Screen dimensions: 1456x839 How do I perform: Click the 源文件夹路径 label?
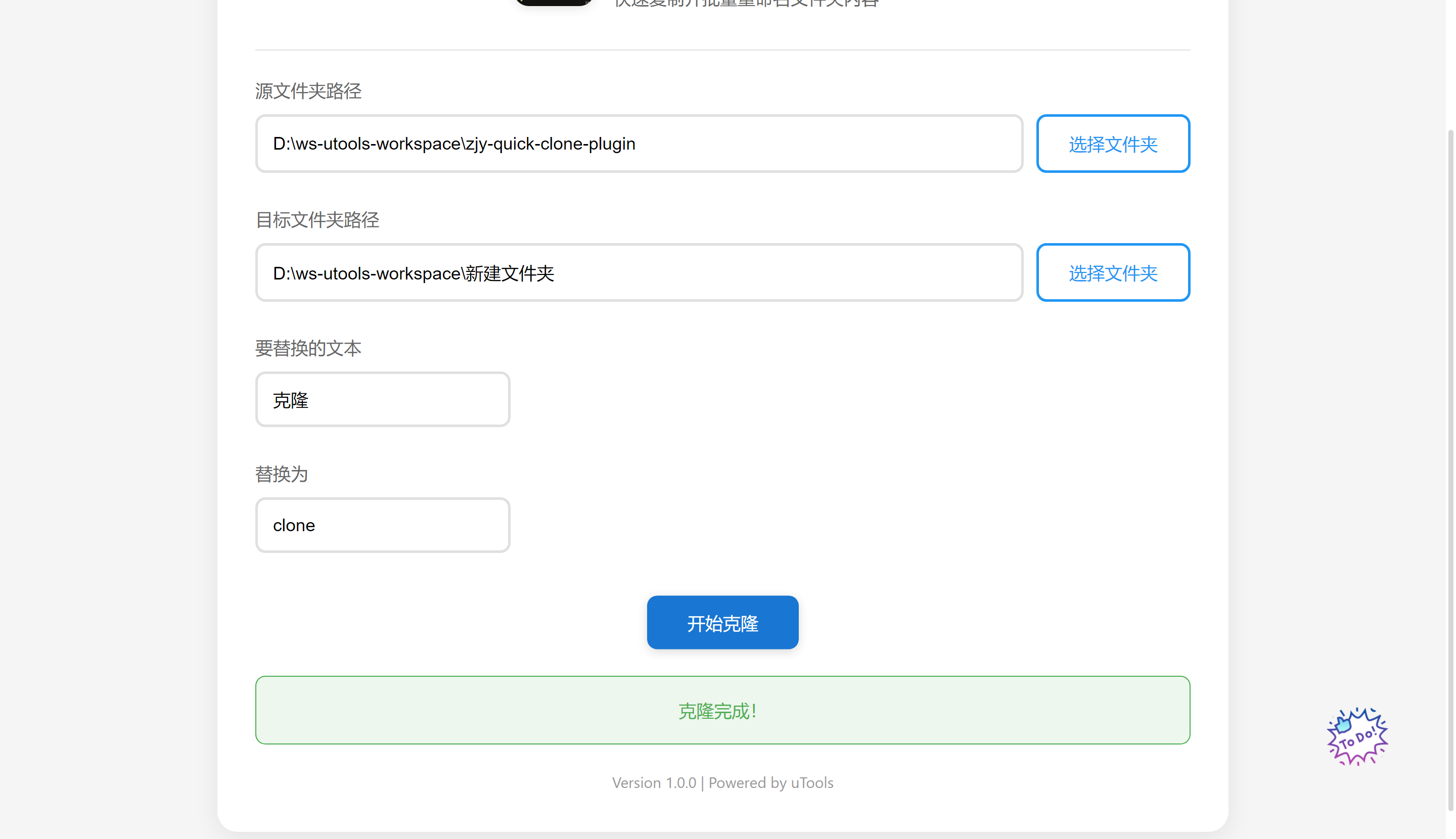click(308, 91)
